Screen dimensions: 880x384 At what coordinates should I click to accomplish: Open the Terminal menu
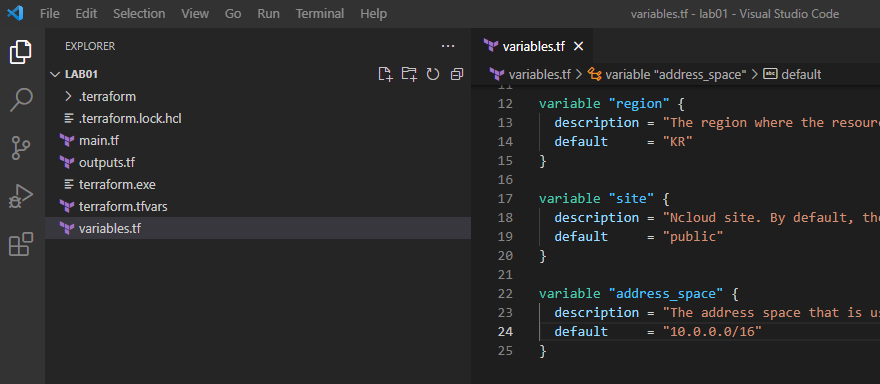pos(320,13)
